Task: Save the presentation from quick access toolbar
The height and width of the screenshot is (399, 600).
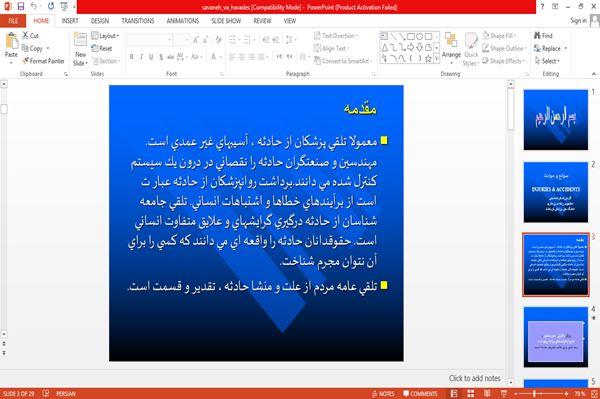Action: [x=21, y=6]
